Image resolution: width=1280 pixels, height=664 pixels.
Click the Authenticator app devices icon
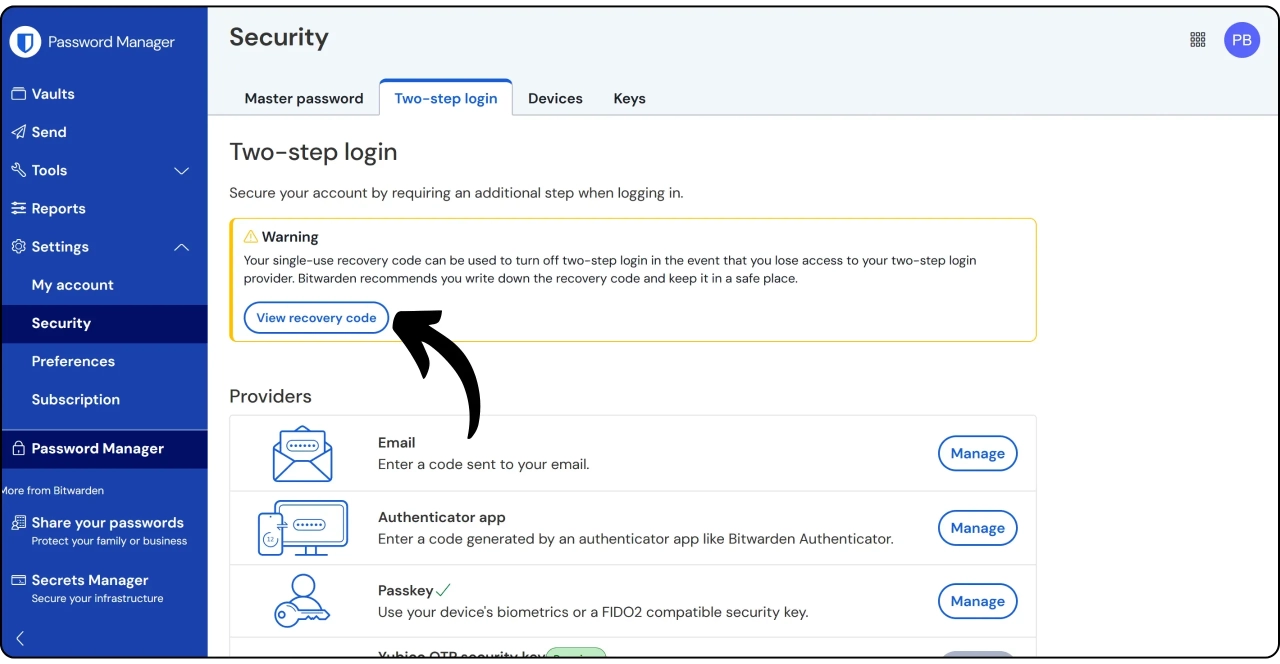[x=303, y=528]
